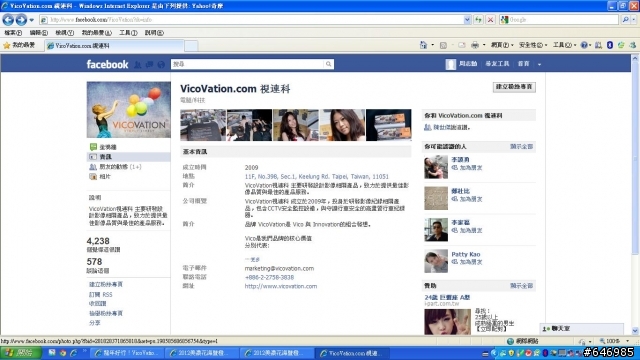
Task: Open the 工具(O) command bar dropdown
Action: click(564, 45)
